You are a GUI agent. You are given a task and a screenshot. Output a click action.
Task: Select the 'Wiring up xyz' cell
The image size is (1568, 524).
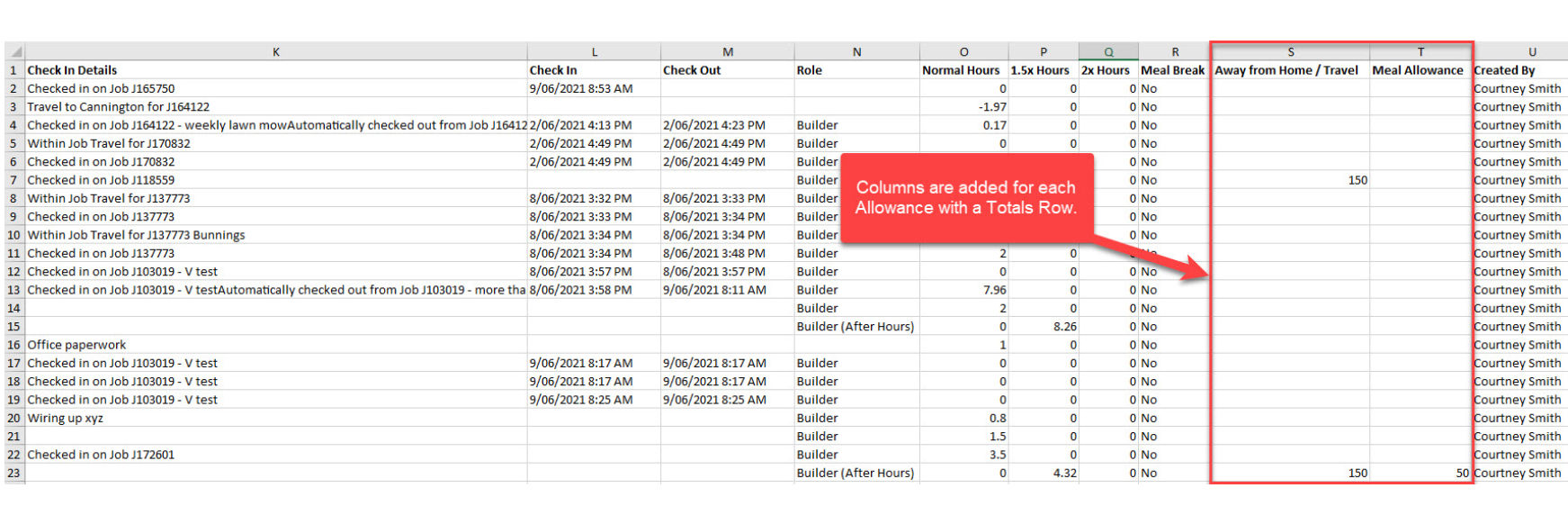point(66,418)
